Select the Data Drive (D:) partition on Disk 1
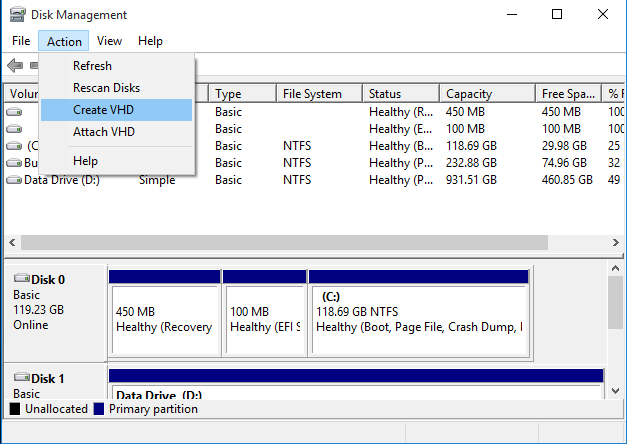The image size is (627, 444). (356, 384)
